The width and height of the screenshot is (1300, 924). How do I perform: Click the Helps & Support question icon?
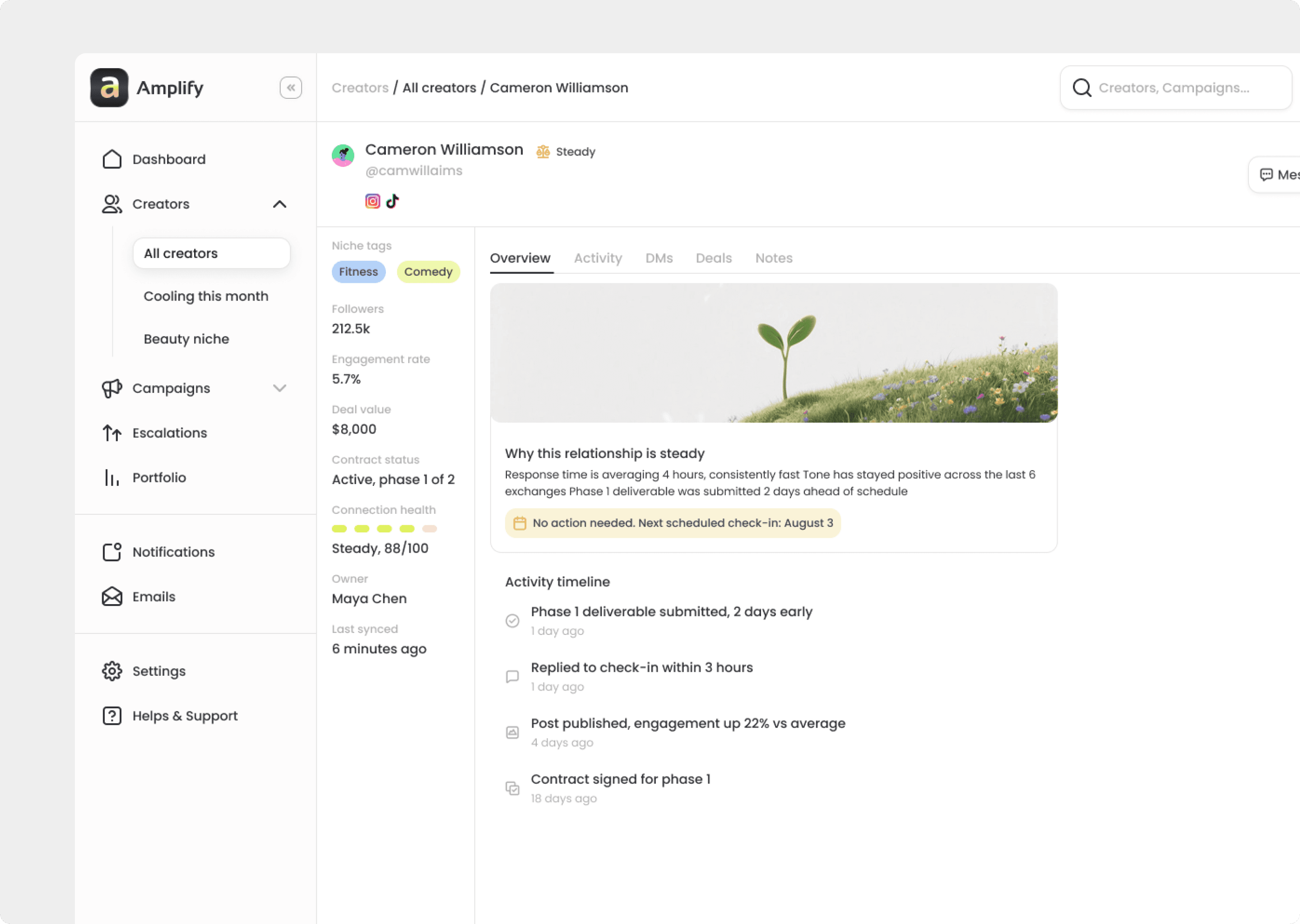pyautogui.click(x=112, y=716)
